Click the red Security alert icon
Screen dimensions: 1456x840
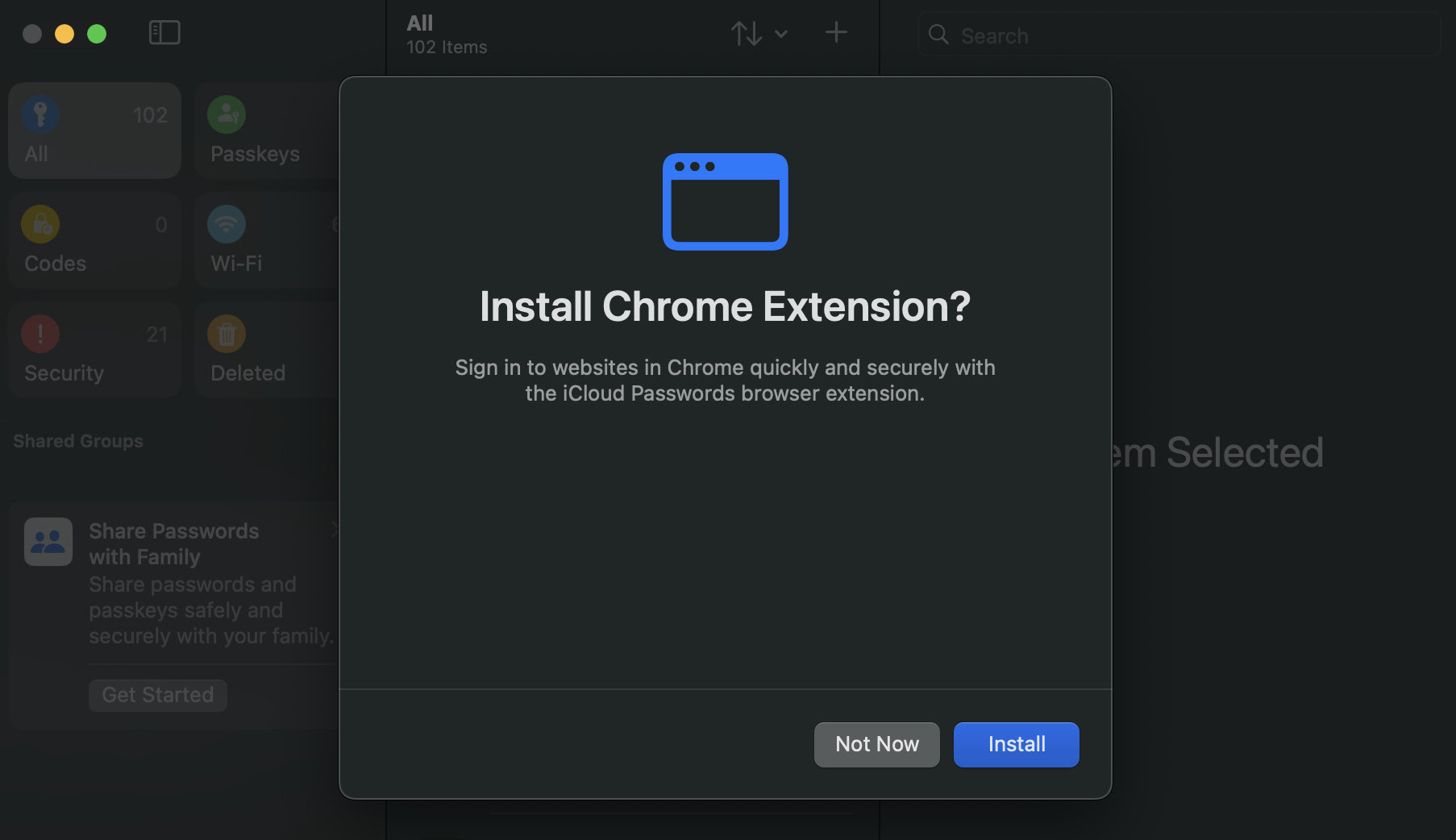click(40, 334)
